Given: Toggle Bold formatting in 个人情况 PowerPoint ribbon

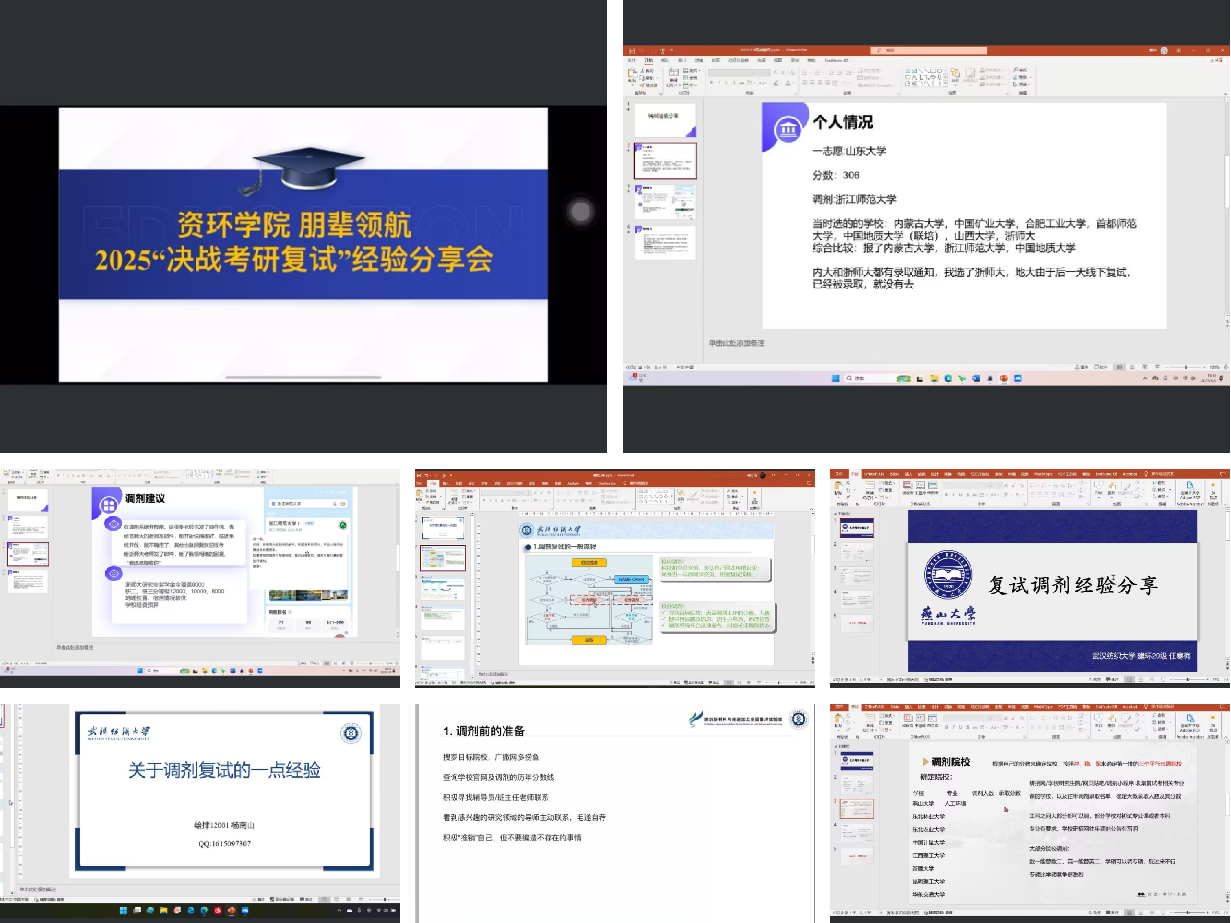Looking at the screenshot, I should pyautogui.click(x=712, y=83).
